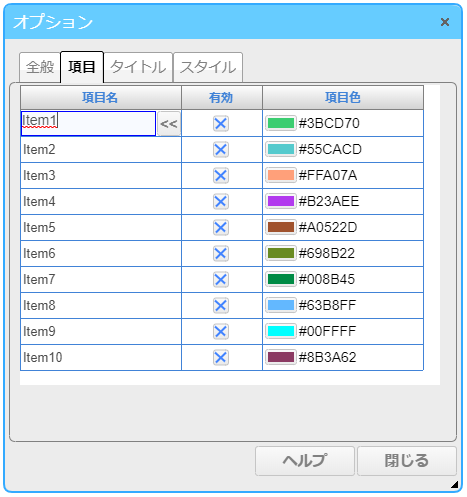
Task: Click the 項目色 column header
Action: (343, 98)
